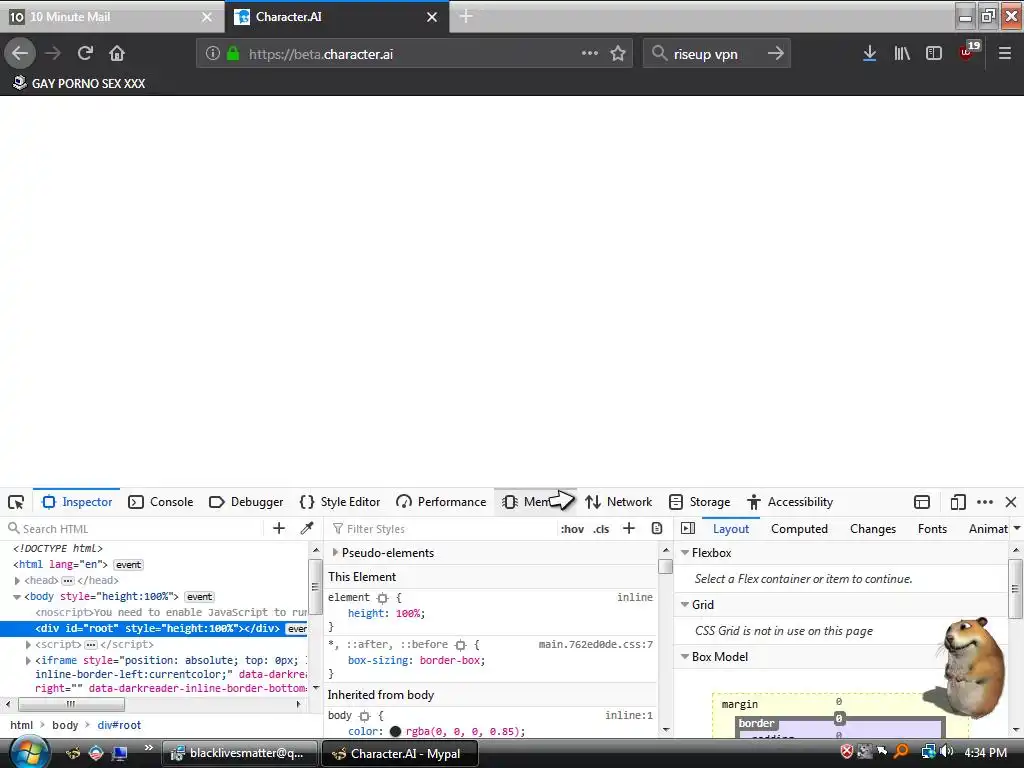The image size is (1024, 768).
Task: Toggle the three-pane inspector layout
Action: (x=688, y=528)
